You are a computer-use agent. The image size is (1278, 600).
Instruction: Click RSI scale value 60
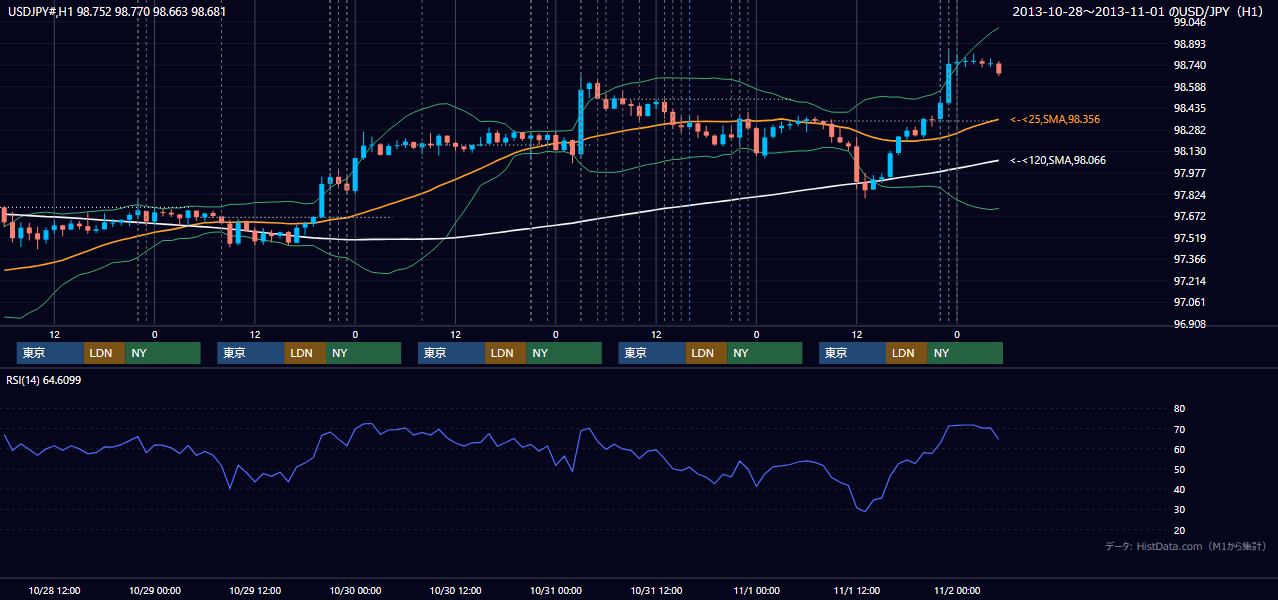click(1179, 449)
